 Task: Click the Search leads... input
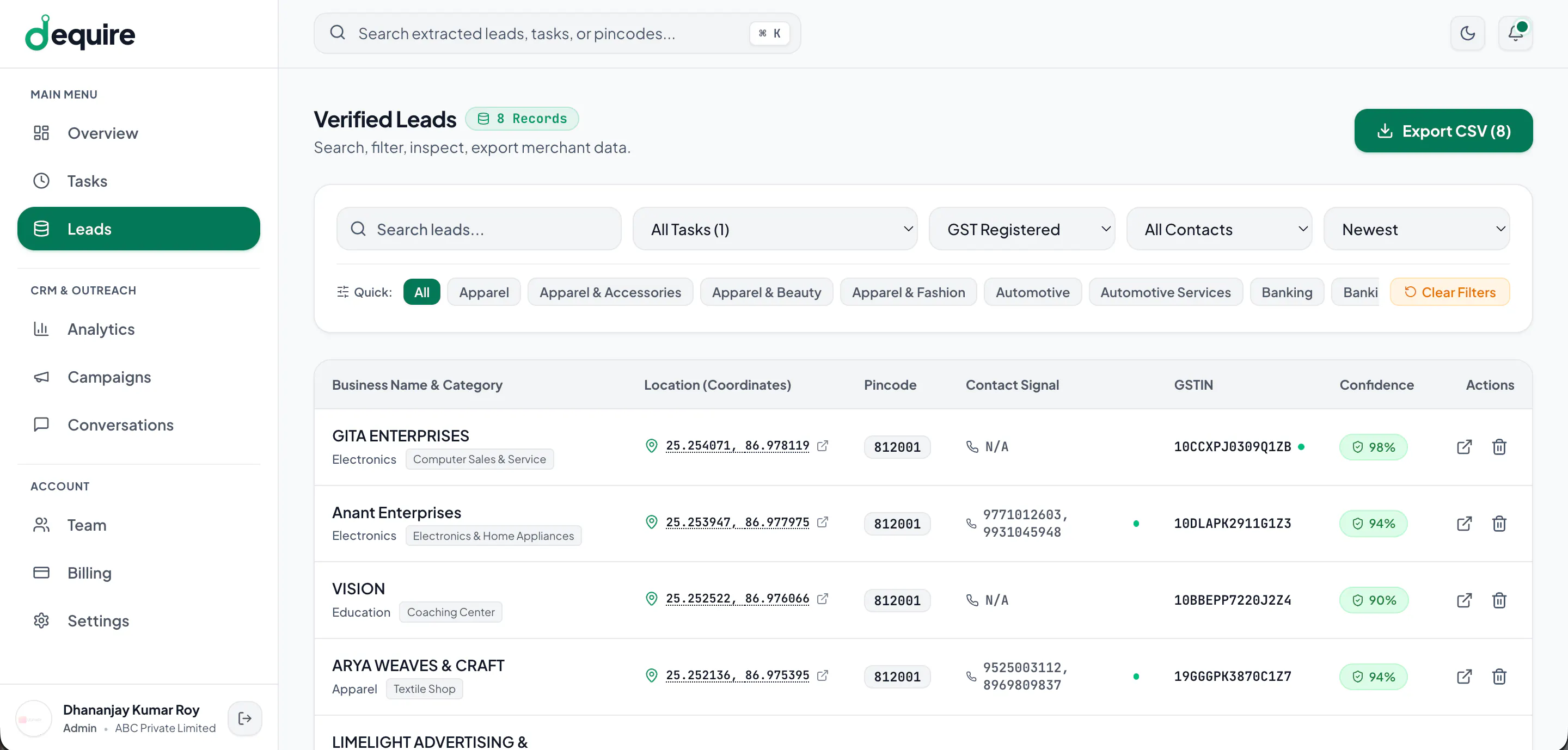pos(479,229)
